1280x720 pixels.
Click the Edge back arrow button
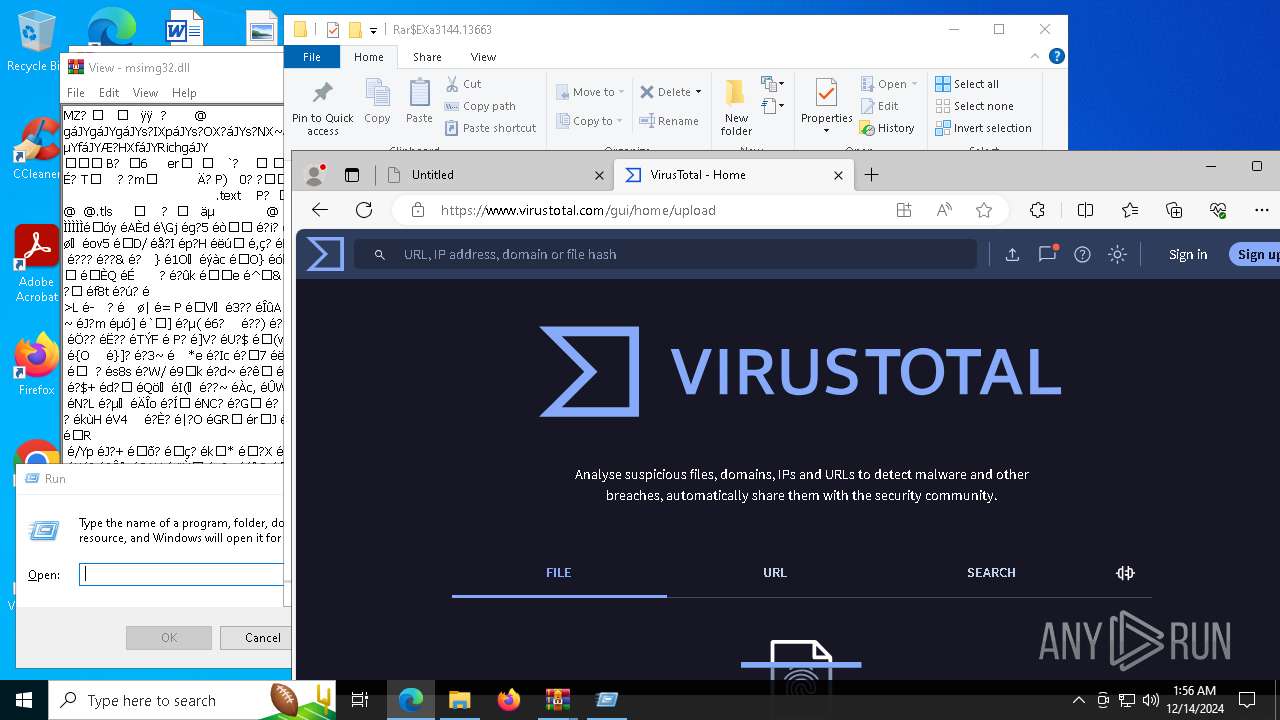click(320, 210)
